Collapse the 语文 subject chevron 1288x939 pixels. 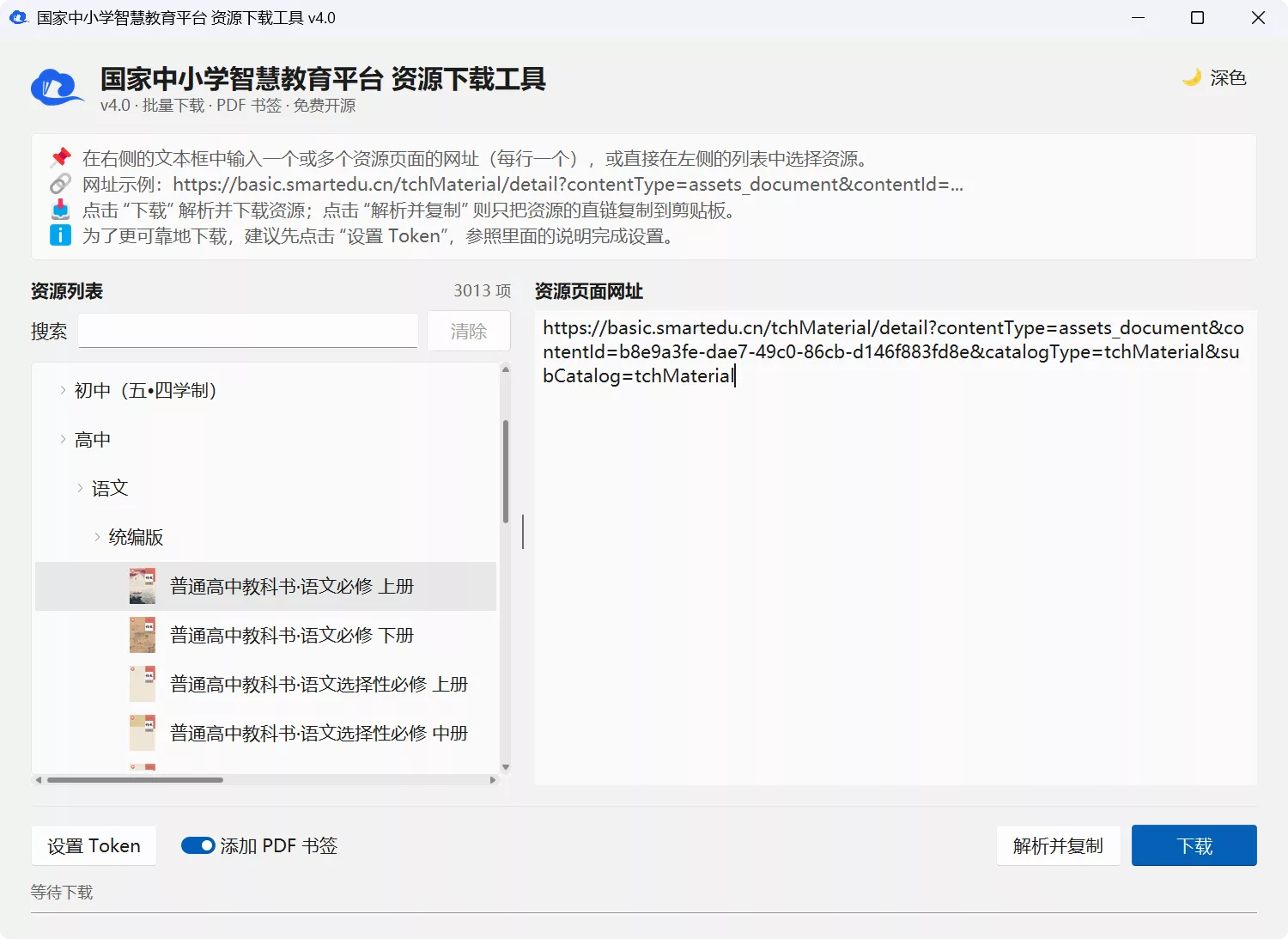(80, 488)
